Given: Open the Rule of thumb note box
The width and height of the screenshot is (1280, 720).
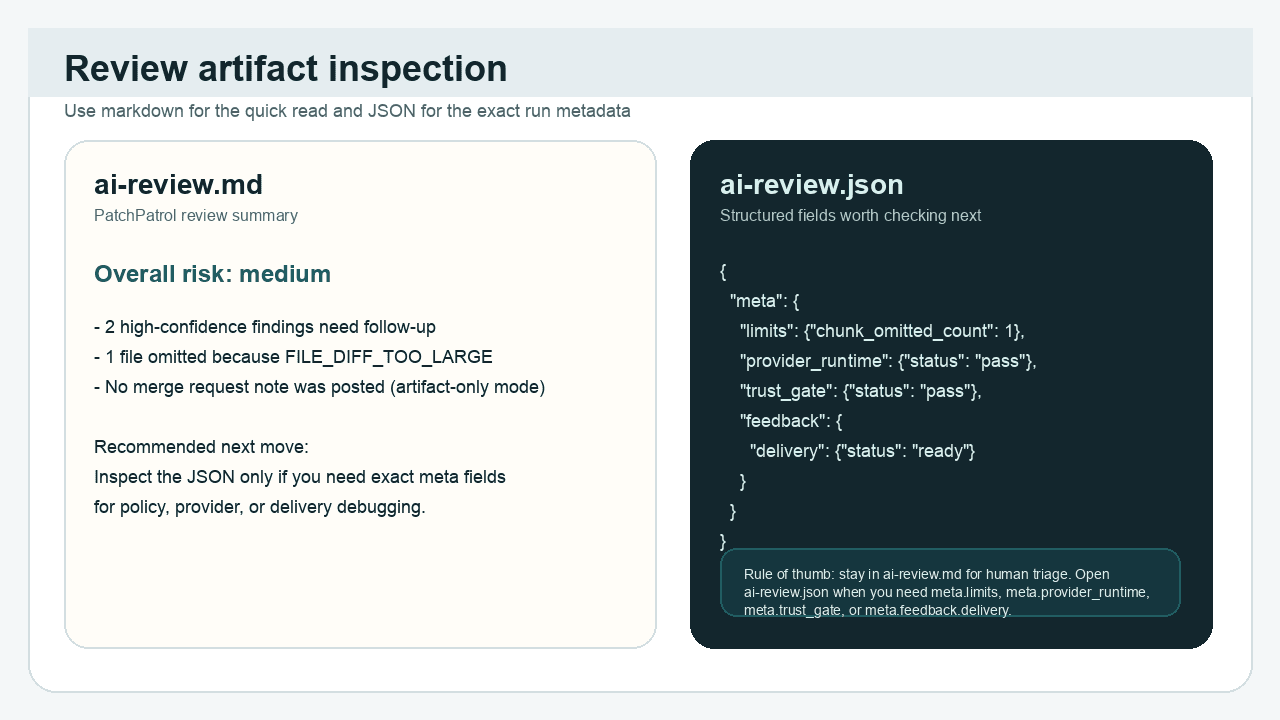Looking at the screenshot, I should click(950, 582).
